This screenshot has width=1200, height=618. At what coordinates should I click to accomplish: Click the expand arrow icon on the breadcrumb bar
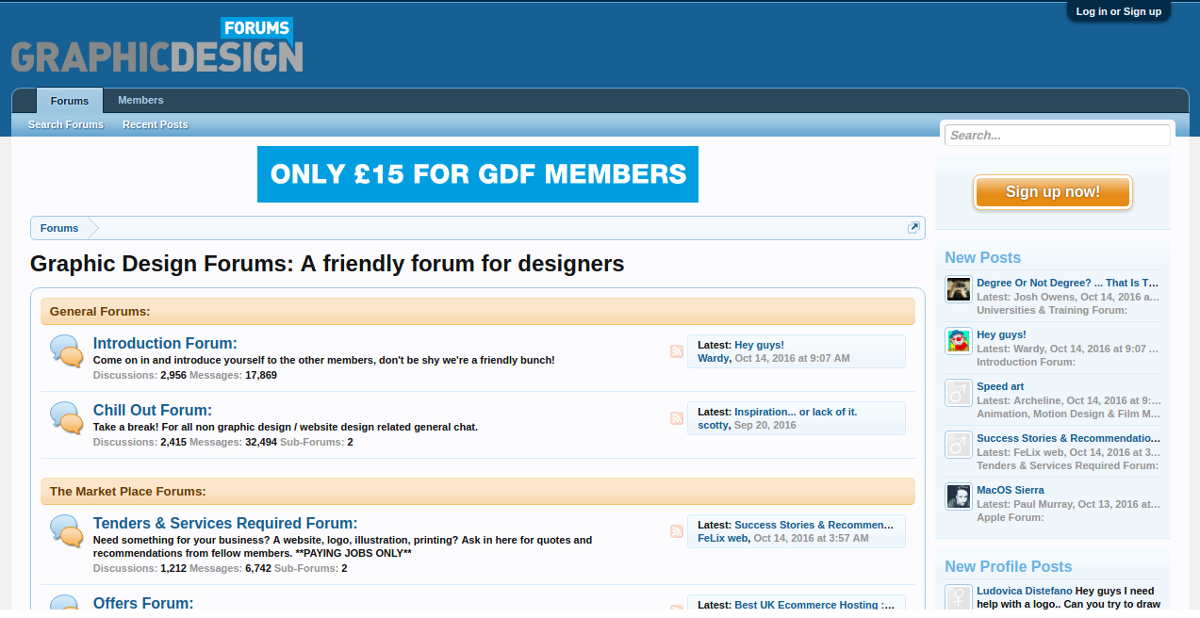[913, 227]
